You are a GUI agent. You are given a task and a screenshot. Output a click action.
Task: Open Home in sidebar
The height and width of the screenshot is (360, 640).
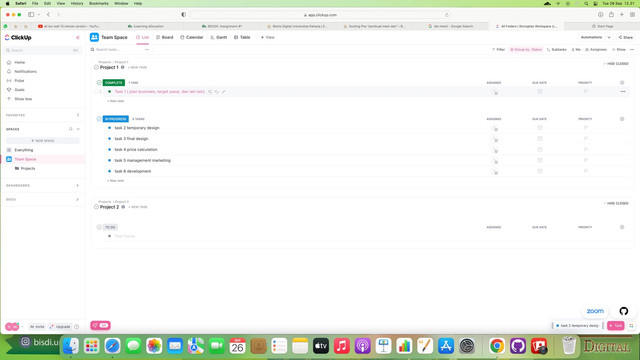tap(20, 62)
